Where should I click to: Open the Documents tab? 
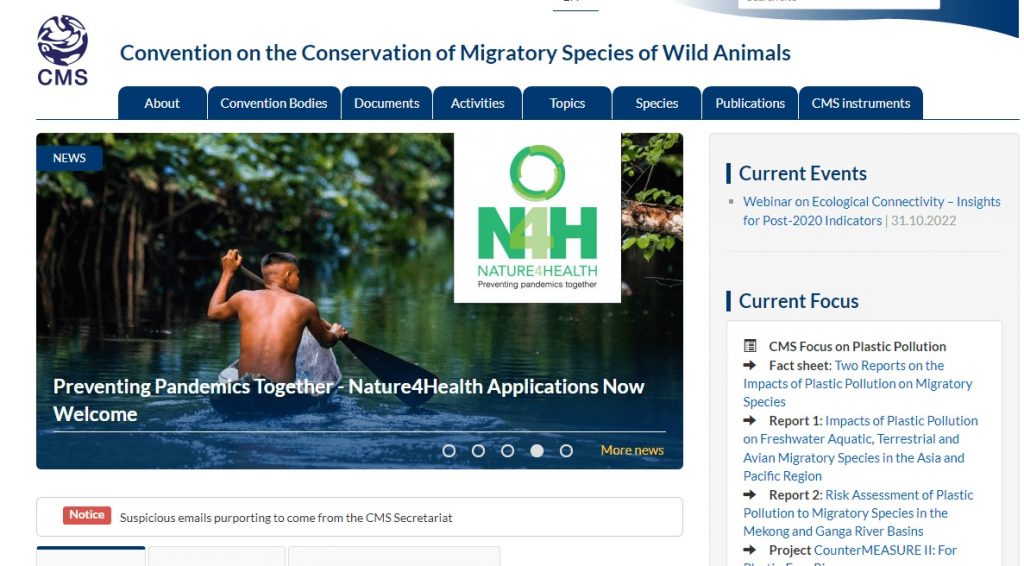pos(387,103)
